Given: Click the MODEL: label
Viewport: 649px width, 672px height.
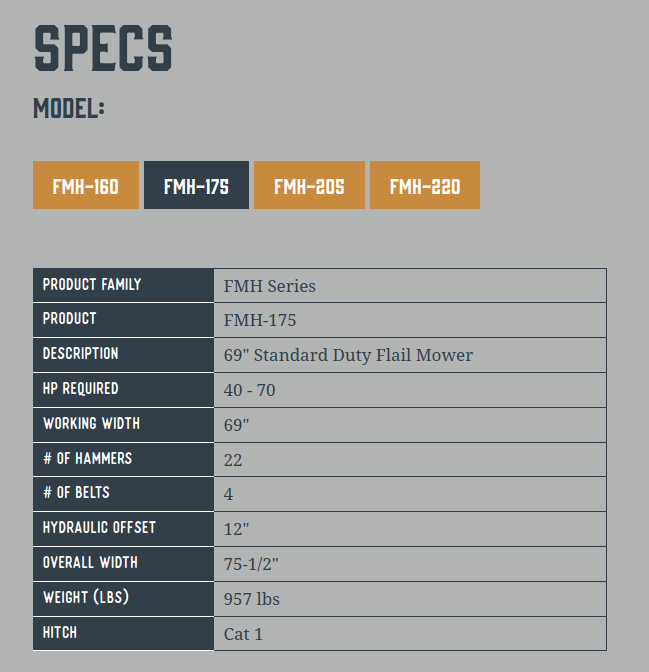Looking at the screenshot, I should 69,108.
